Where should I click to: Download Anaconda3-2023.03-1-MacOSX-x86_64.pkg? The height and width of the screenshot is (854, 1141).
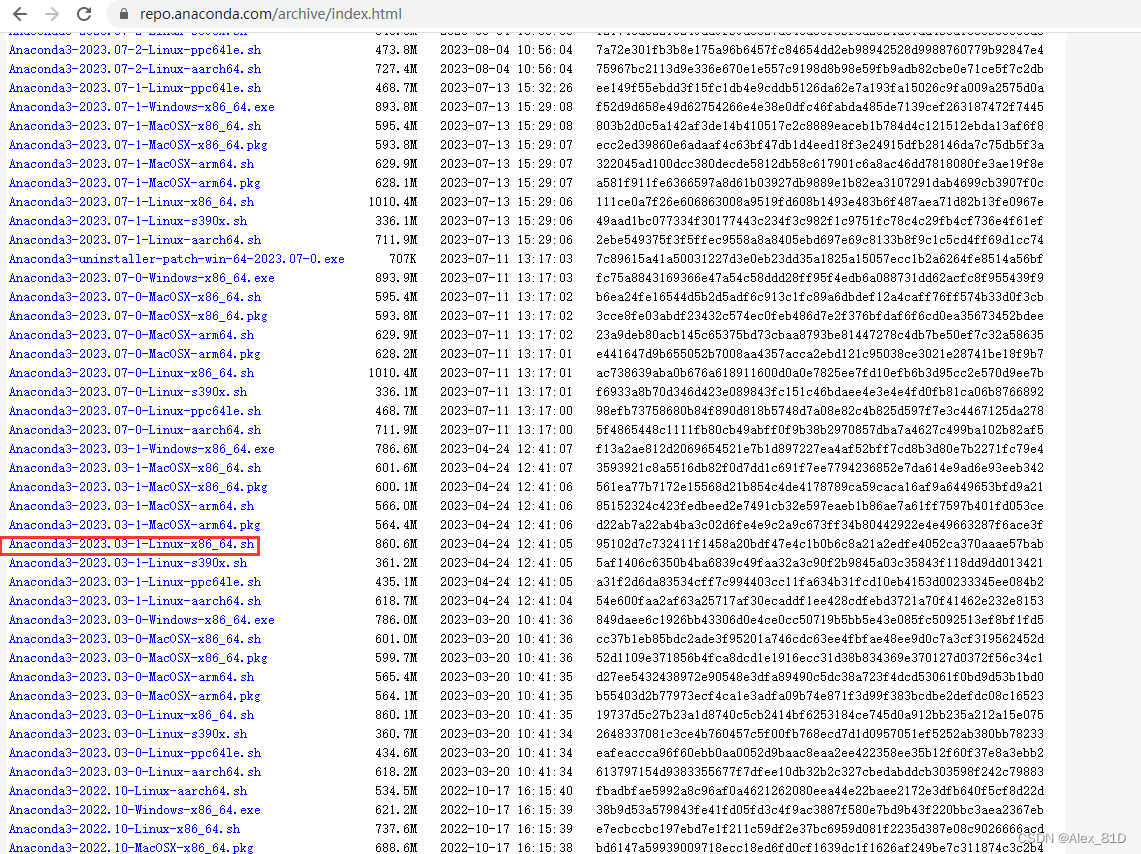138,487
